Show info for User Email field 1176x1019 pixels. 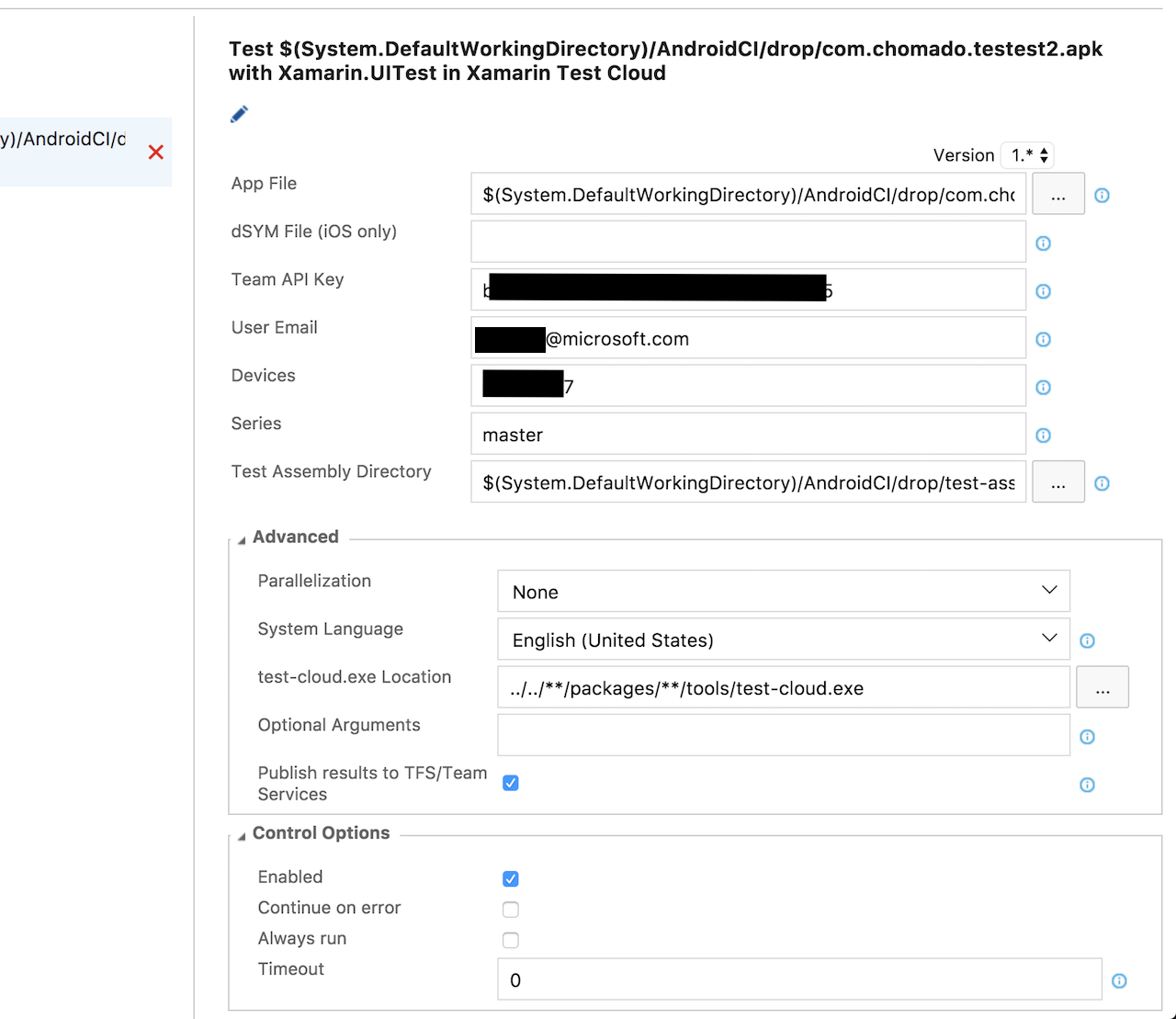(x=1043, y=339)
